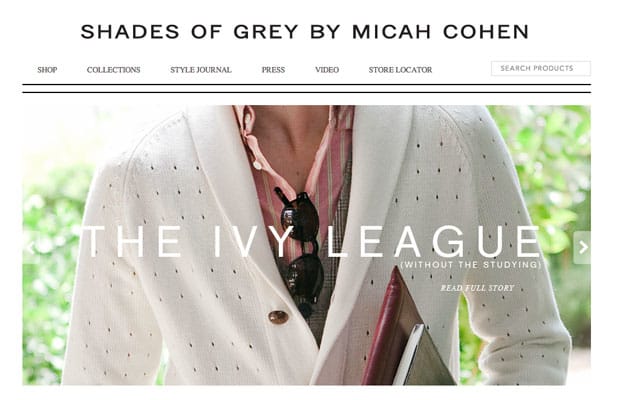Open the VIDEO page
620x400 pixels.
click(327, 70)
